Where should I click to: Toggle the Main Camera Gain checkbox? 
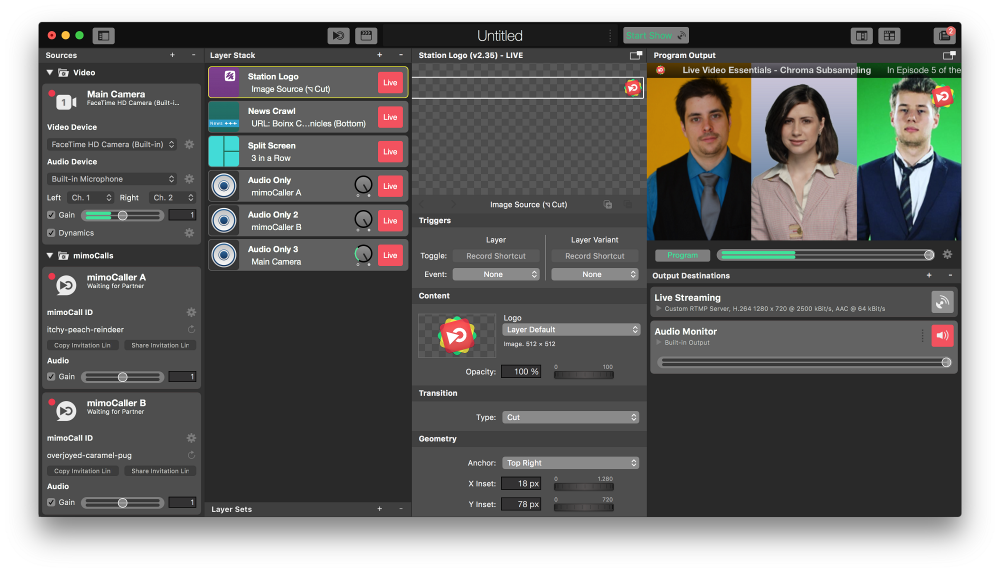coord(51,216)
